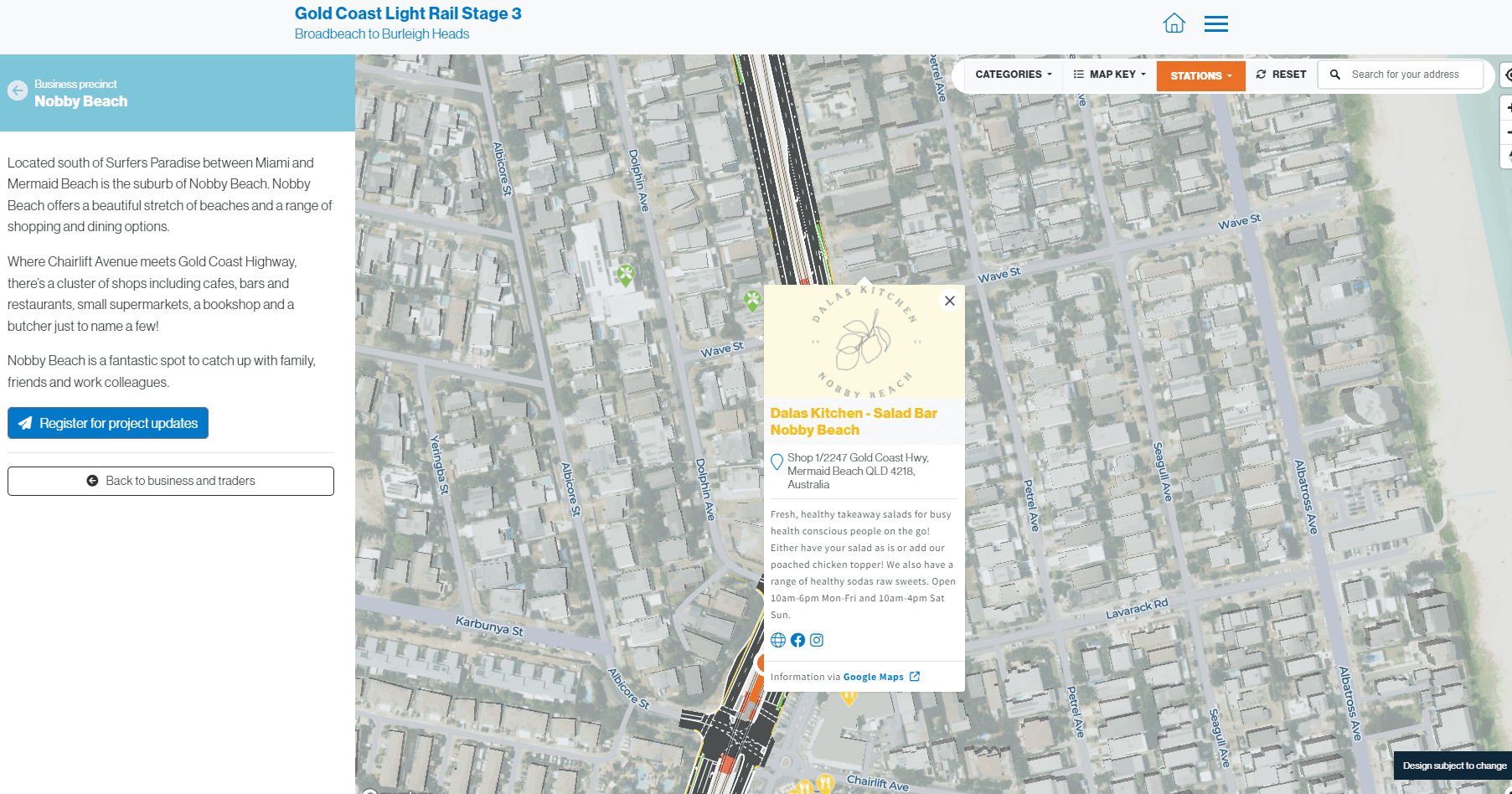This screenshot has width=1512, height=794.
Task: Select the green marker beside the light rail
Action: click(752, 300)
